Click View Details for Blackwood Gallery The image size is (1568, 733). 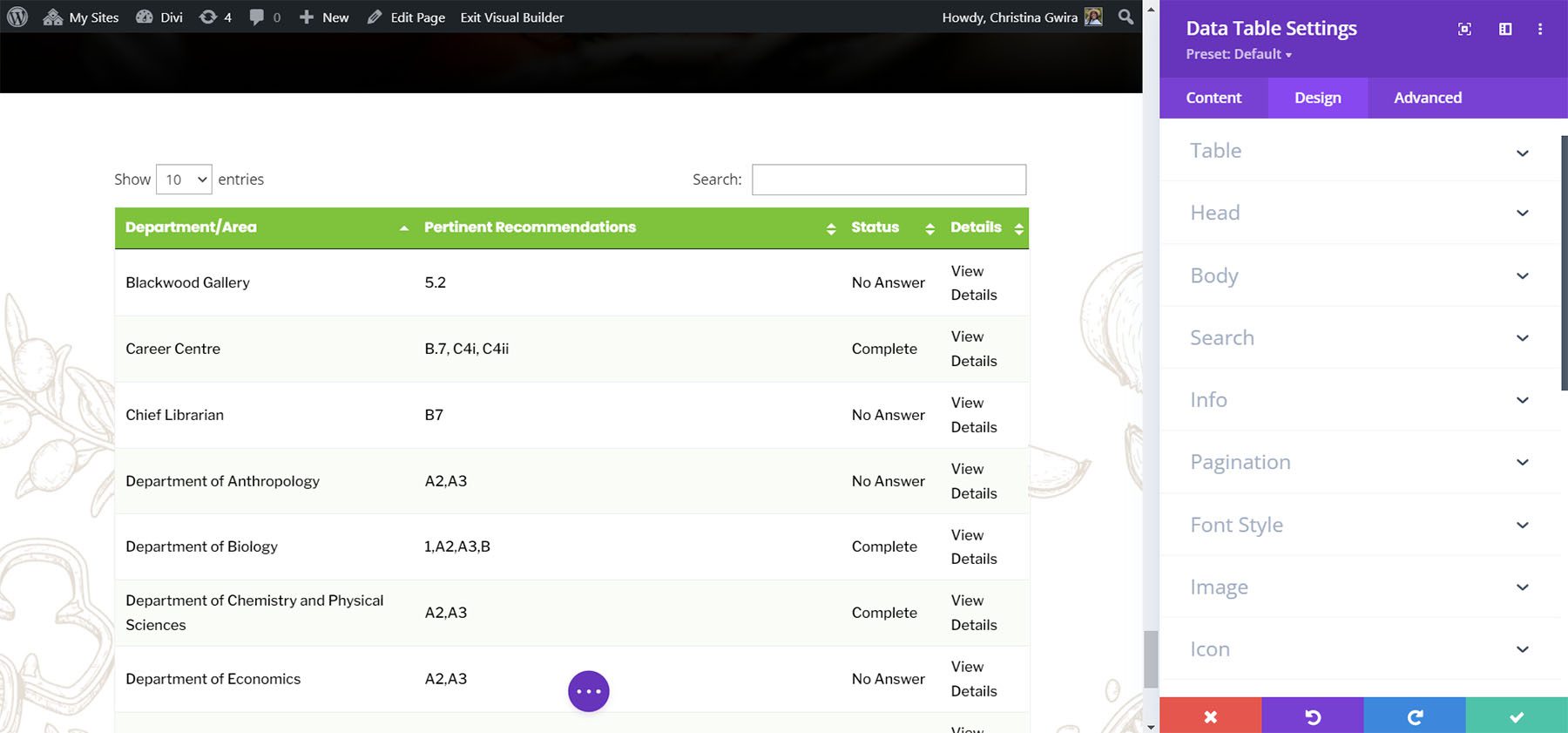974,283
